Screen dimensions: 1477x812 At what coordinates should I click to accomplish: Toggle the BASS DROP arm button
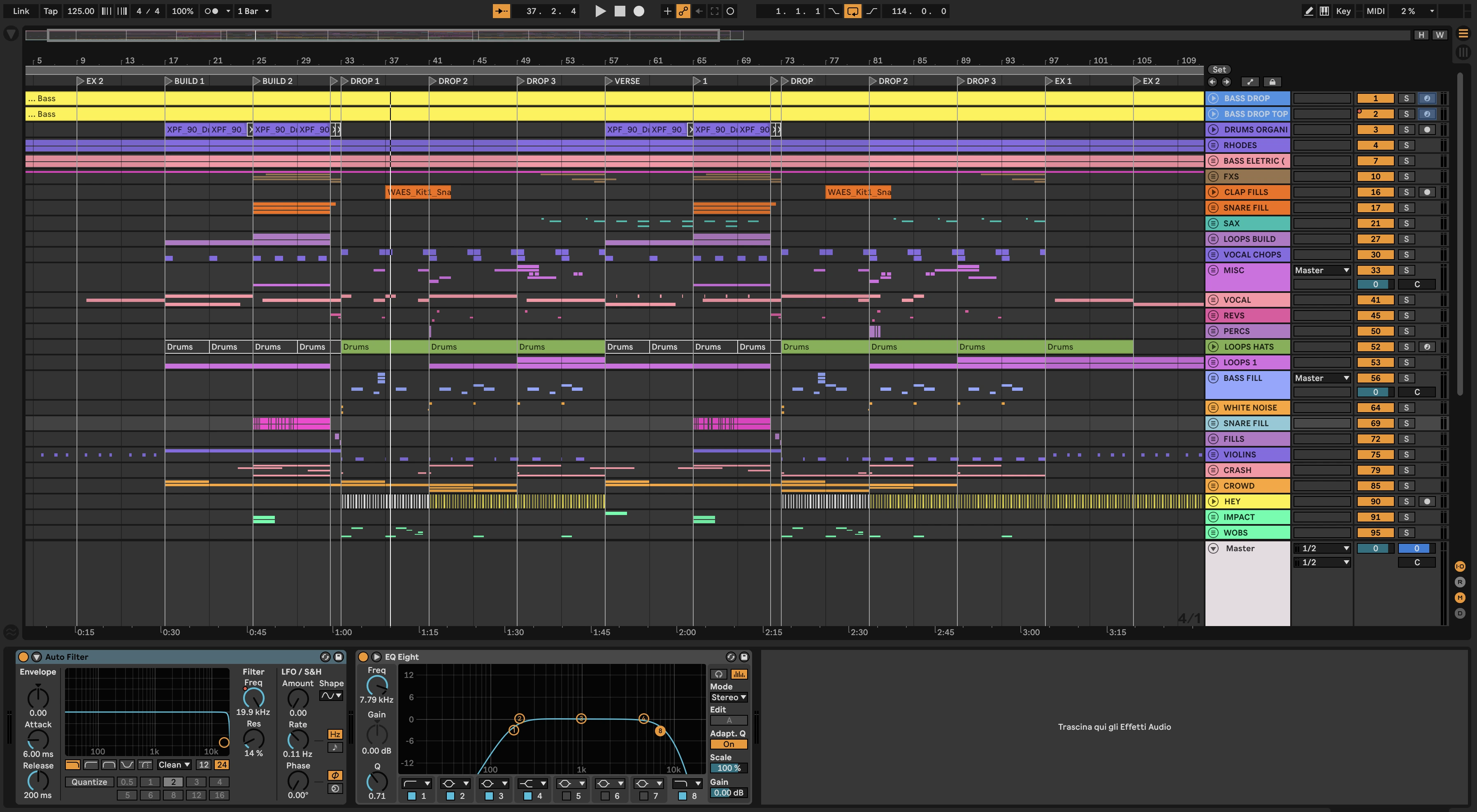tap(1426, 98)
